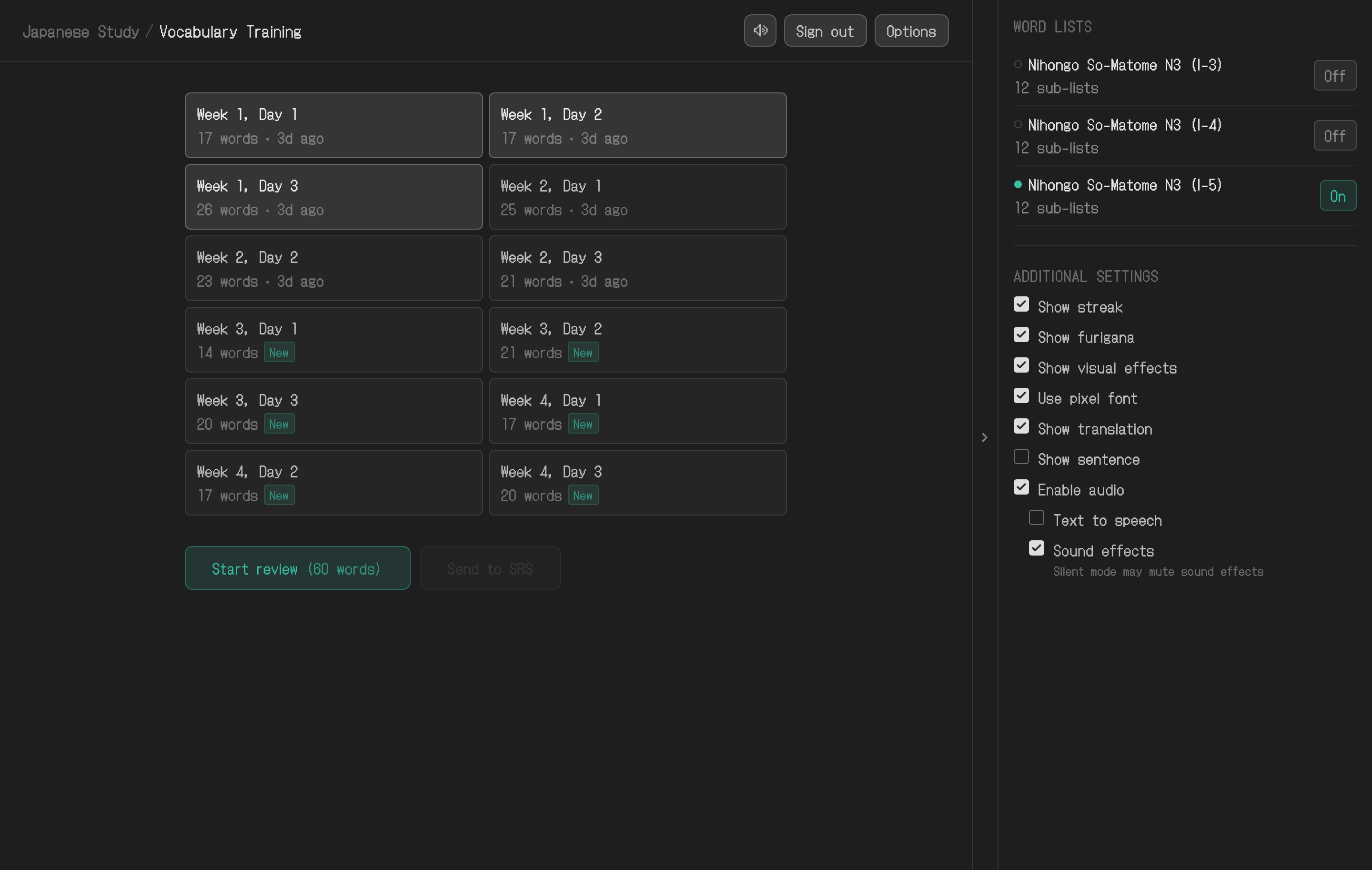
Task: Uncheck Use pixel font
Action: 1021,396
